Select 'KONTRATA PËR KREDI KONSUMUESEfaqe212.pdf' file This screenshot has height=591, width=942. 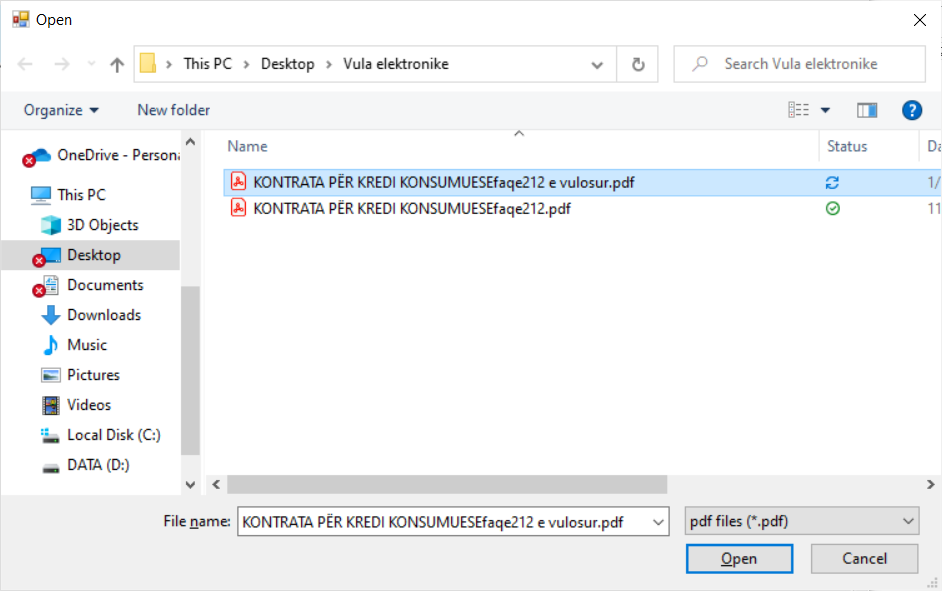(x=412, y=208)
